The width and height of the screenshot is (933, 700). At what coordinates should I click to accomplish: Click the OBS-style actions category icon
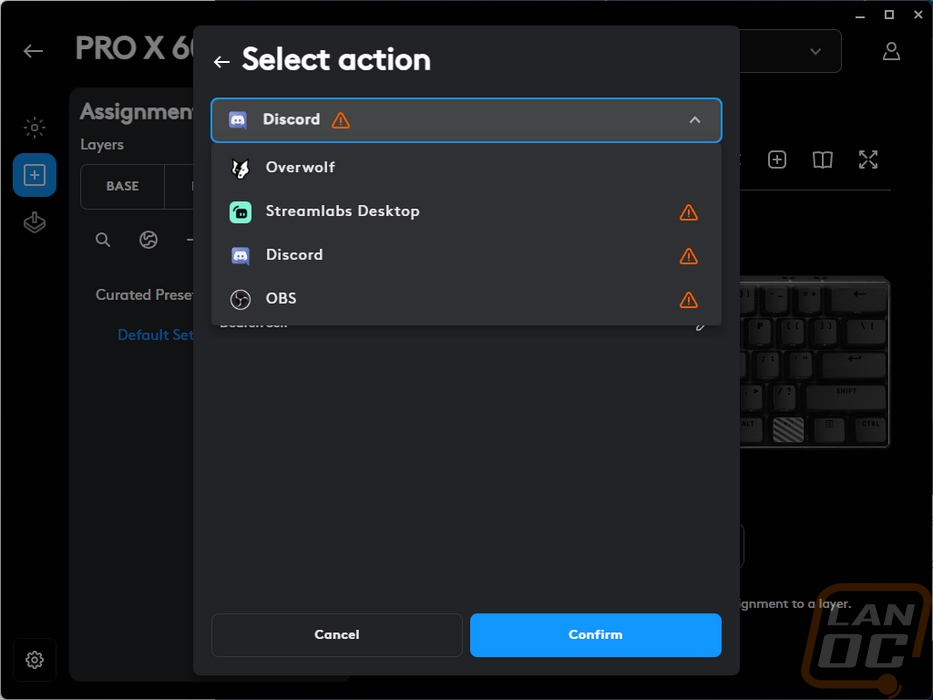click(148, 240)
